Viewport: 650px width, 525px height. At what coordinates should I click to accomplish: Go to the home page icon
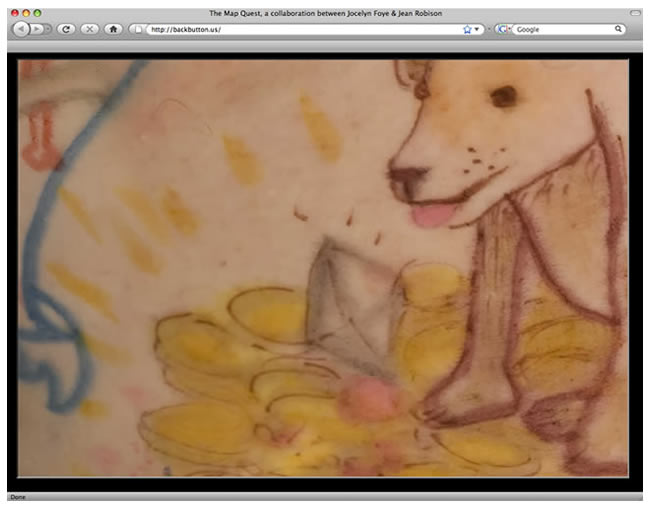tap(113, 29)
